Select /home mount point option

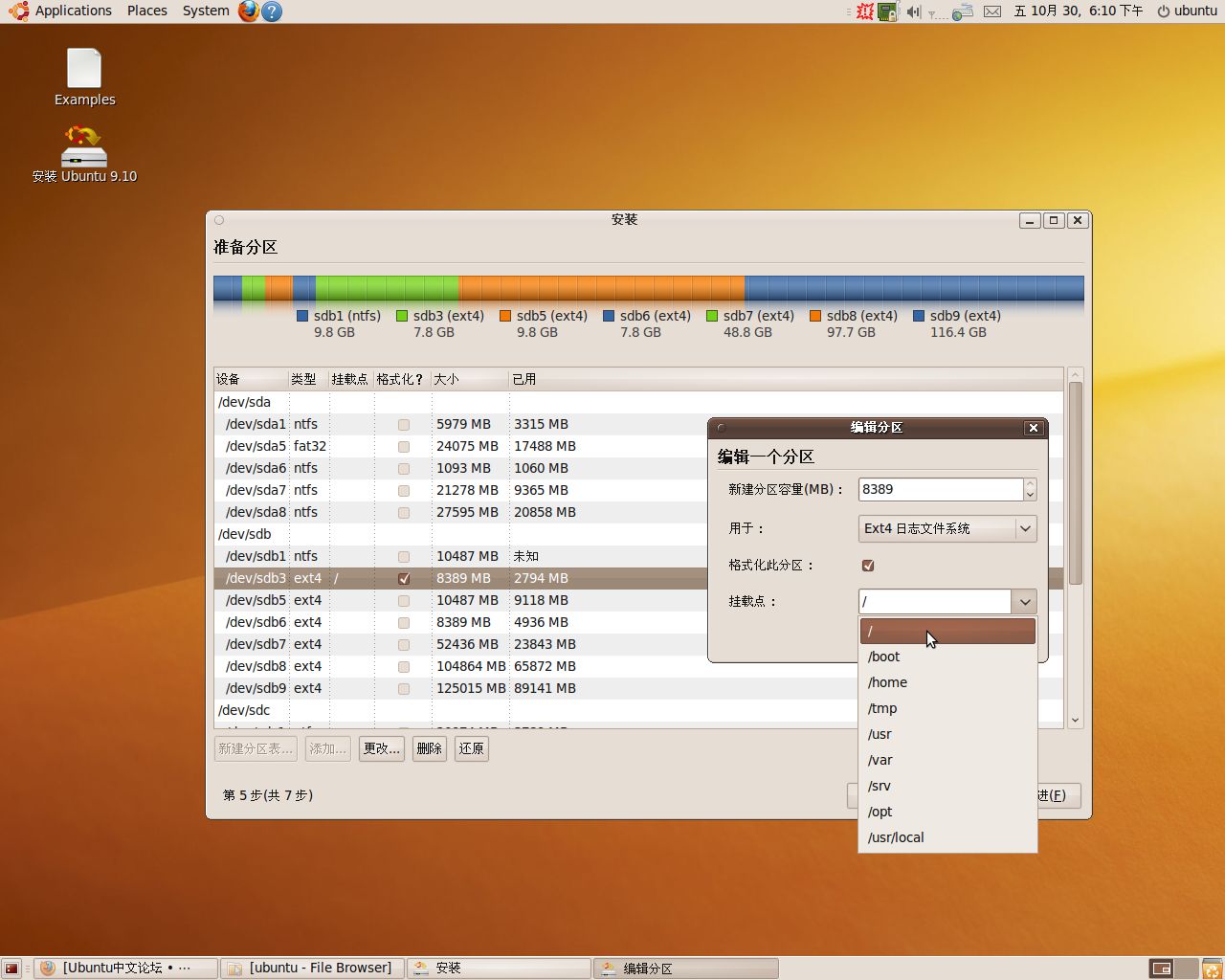[x=947, y=682]
